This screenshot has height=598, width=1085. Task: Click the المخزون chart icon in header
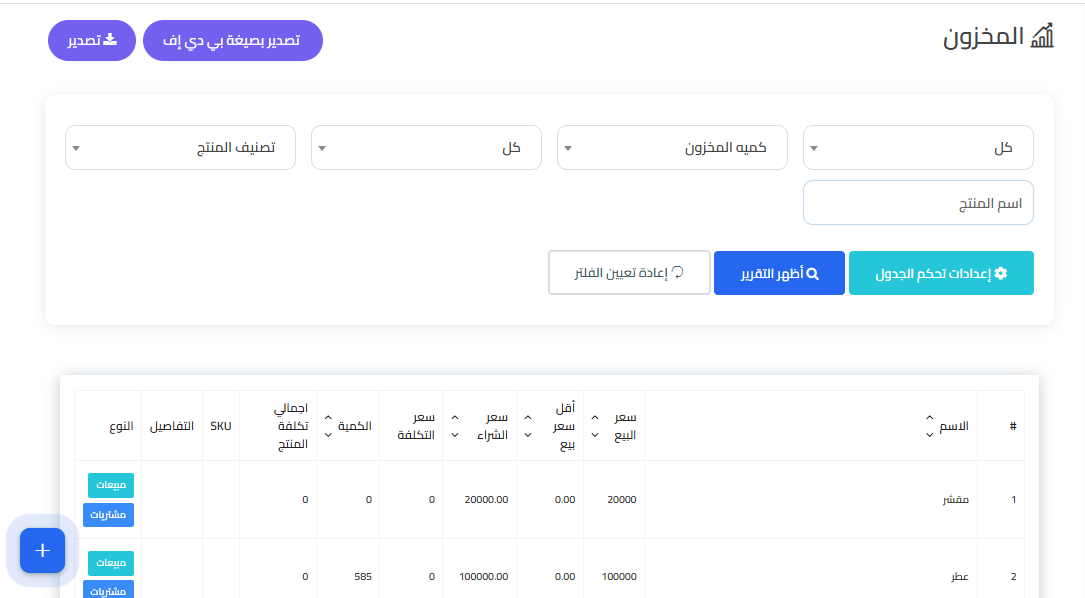point(1042,38)
